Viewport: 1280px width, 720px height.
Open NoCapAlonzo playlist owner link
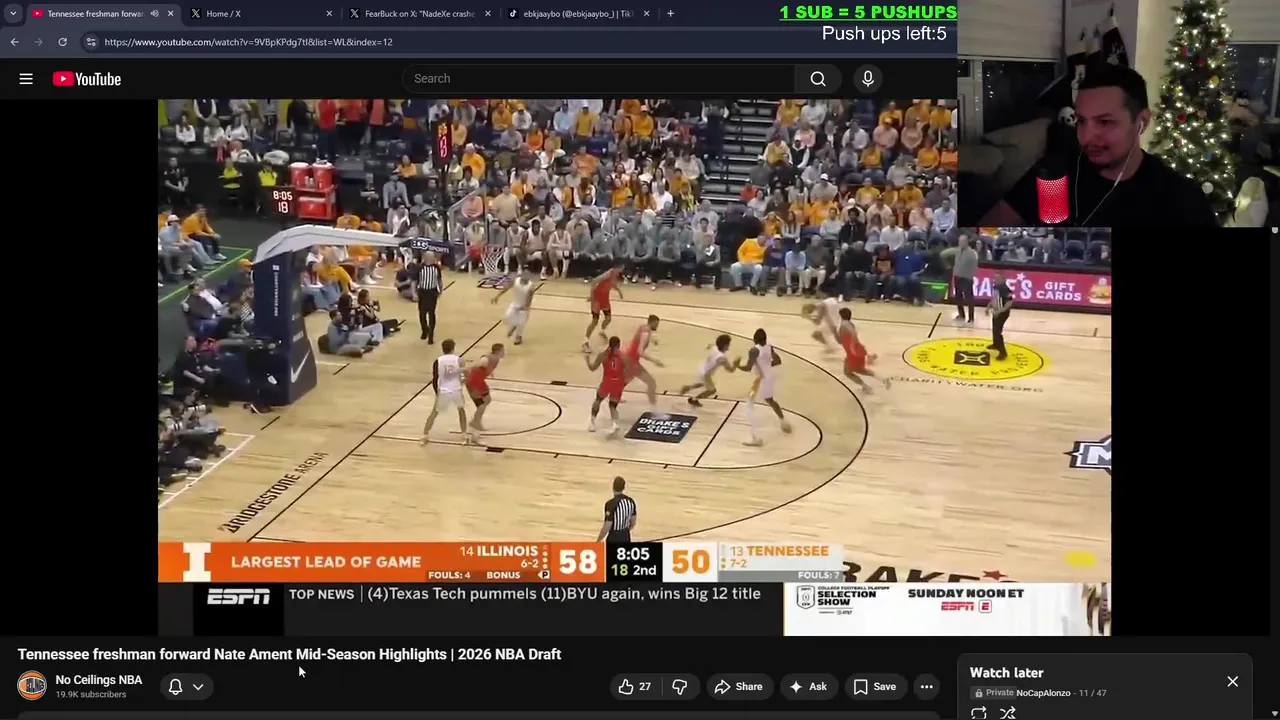[1043, 693]
